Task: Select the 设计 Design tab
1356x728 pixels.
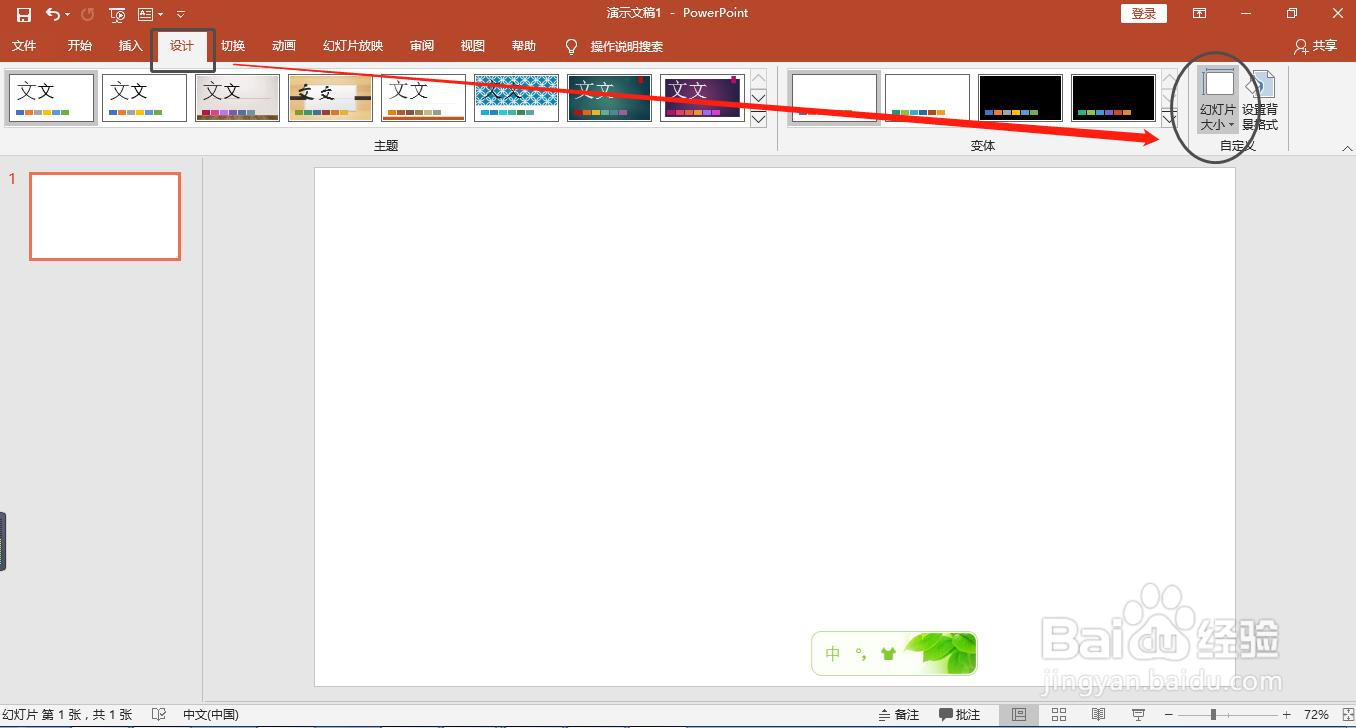Action: coord(182,46)
